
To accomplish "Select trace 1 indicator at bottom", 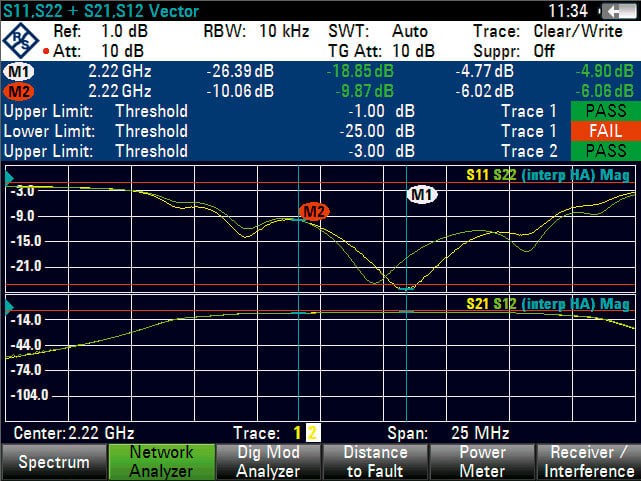I will pos(297,433).
